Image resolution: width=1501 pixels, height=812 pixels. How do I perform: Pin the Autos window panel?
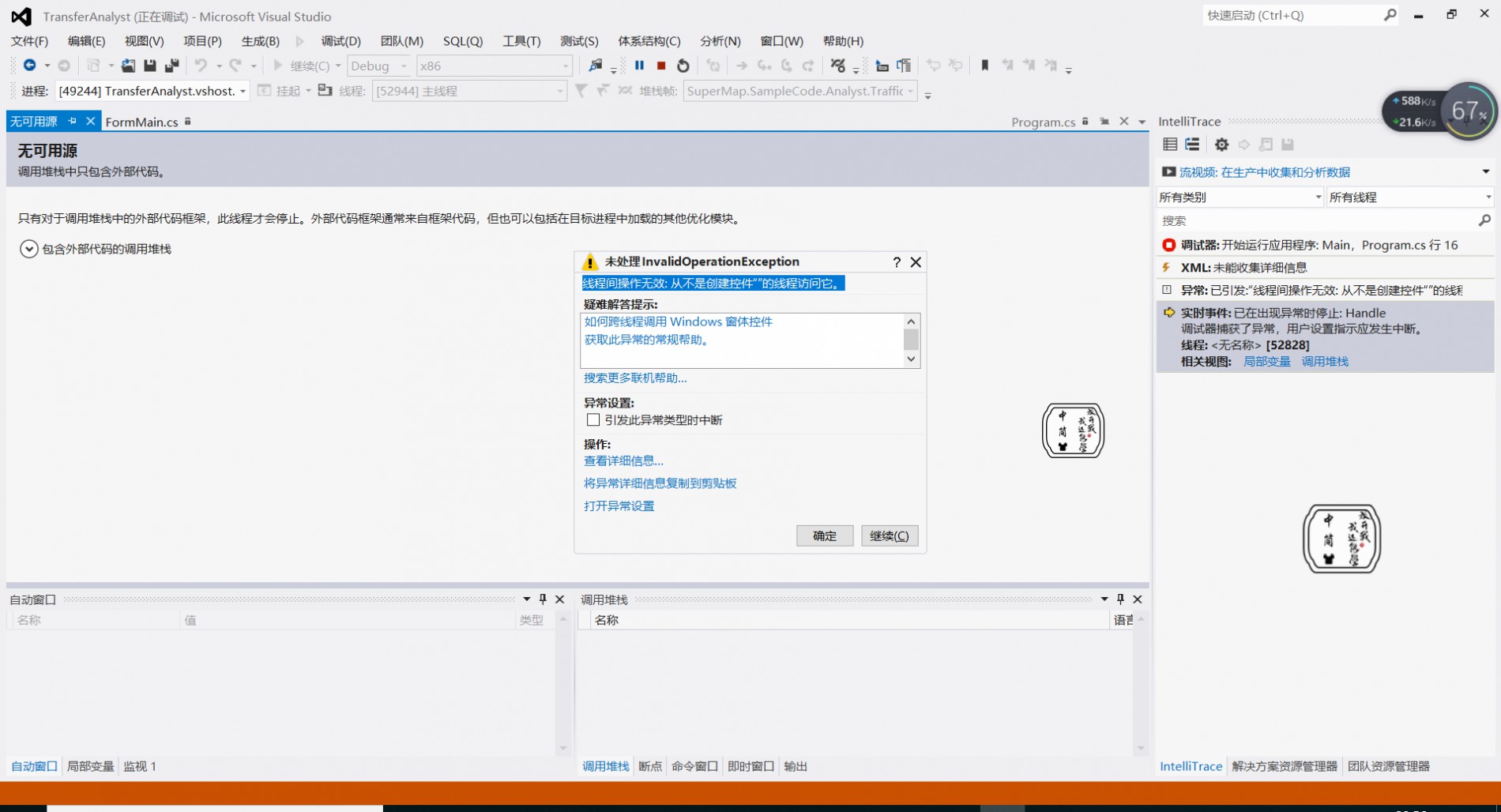(543, 600)
